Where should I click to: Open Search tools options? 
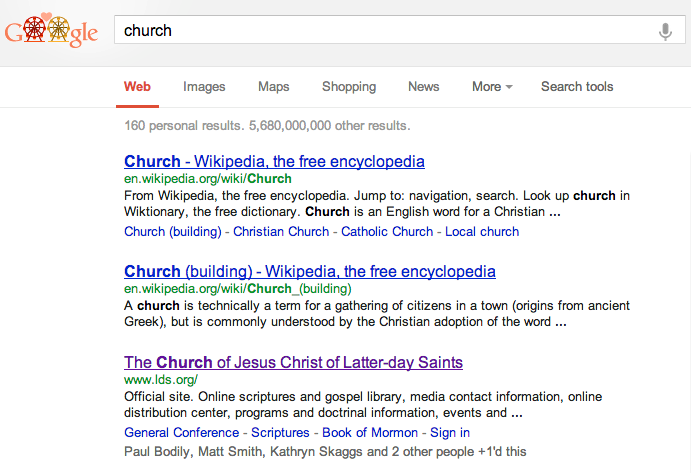coord(577,87)
